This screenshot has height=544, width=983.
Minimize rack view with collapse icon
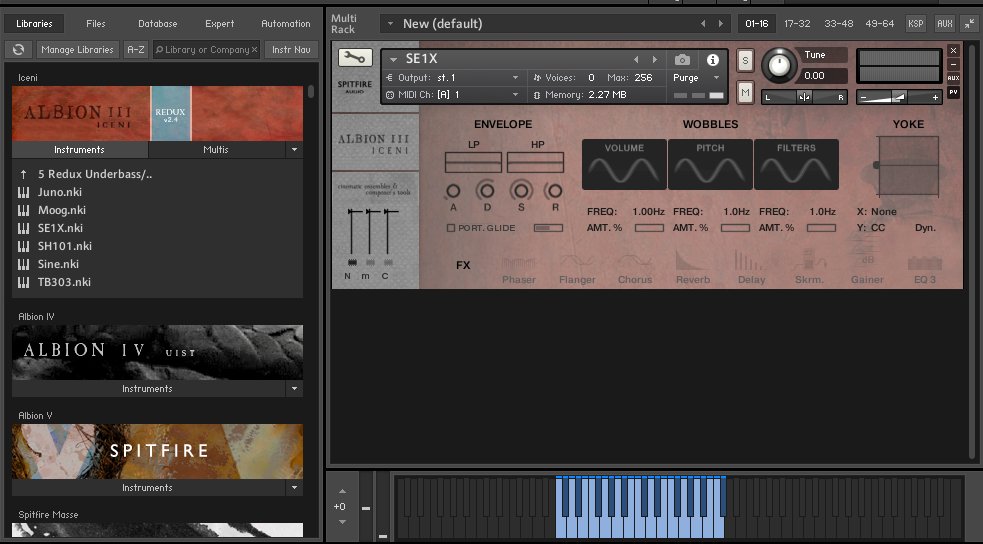coord(971,24)
